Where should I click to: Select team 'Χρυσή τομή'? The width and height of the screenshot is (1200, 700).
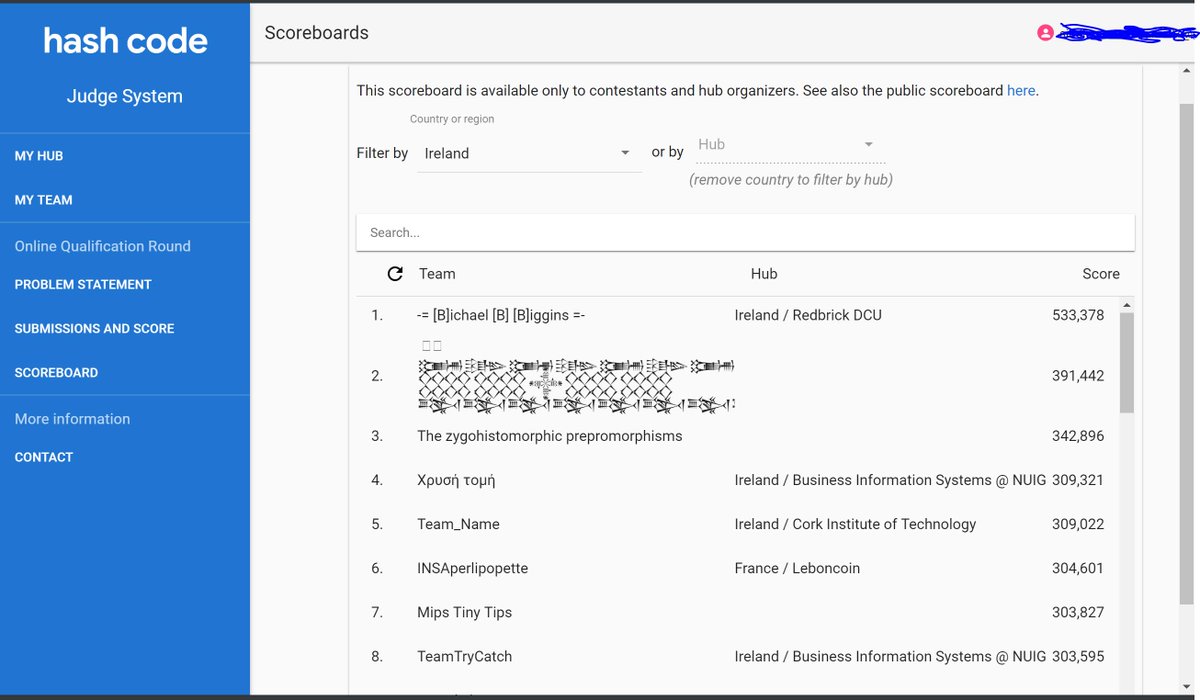456,480
